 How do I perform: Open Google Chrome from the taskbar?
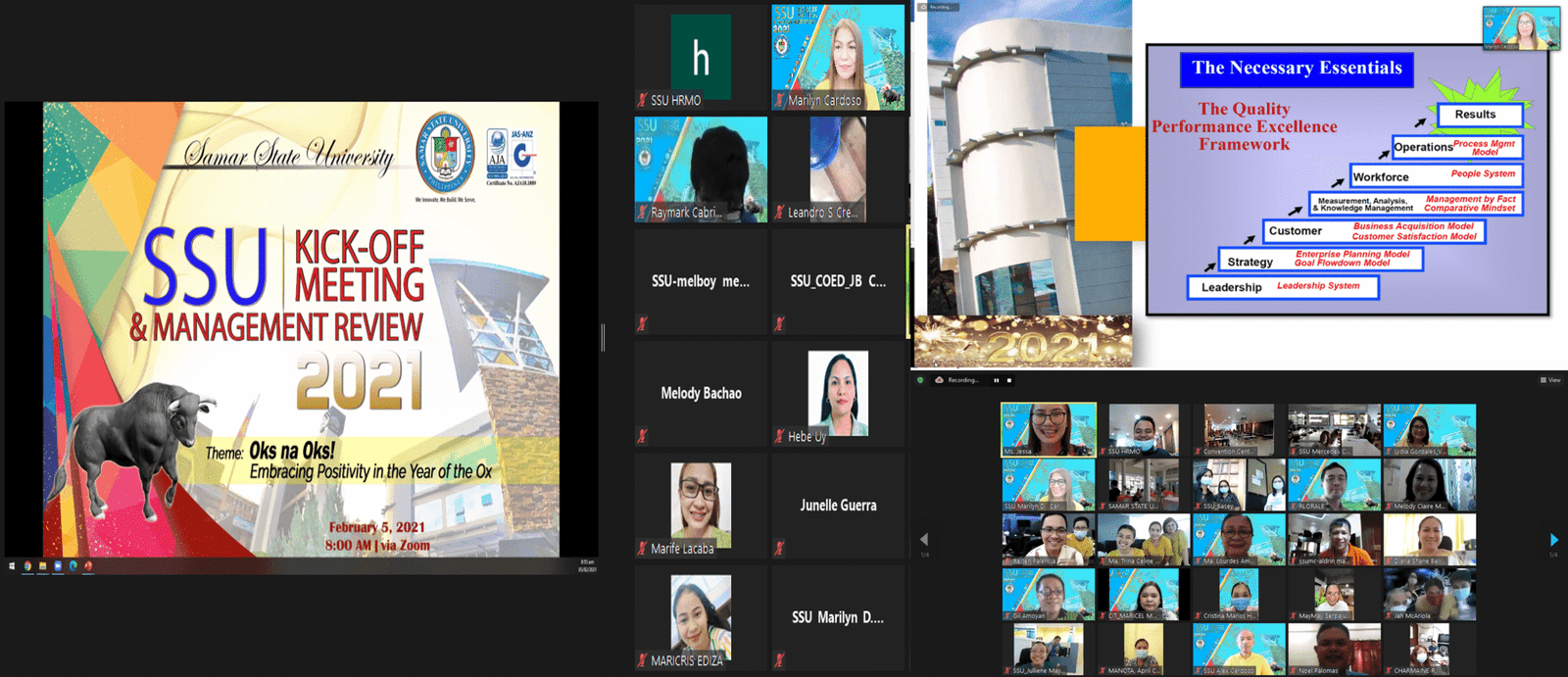pyautogui.click(x=27, y=565)
